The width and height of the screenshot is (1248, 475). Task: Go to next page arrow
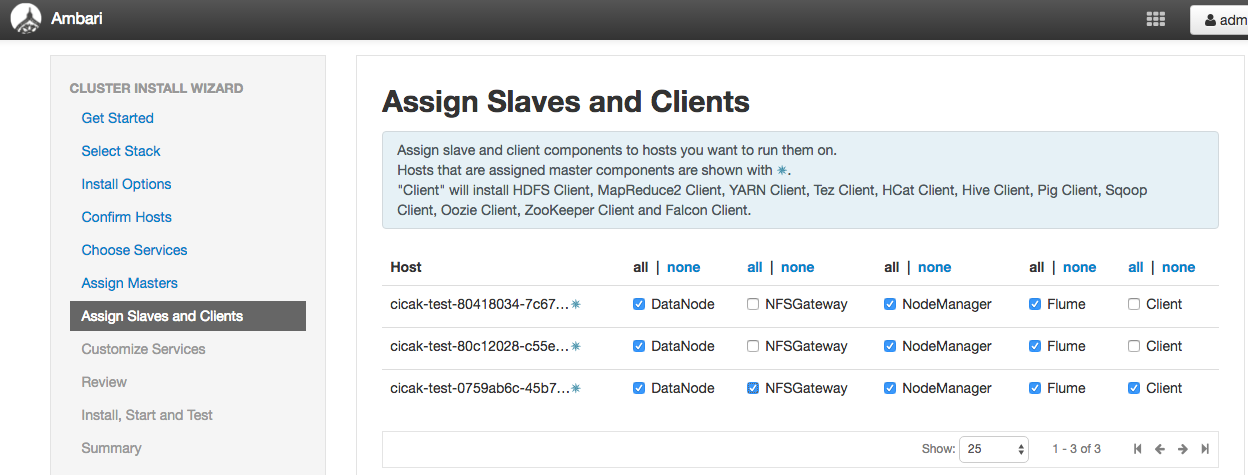tap(1183, 449)
